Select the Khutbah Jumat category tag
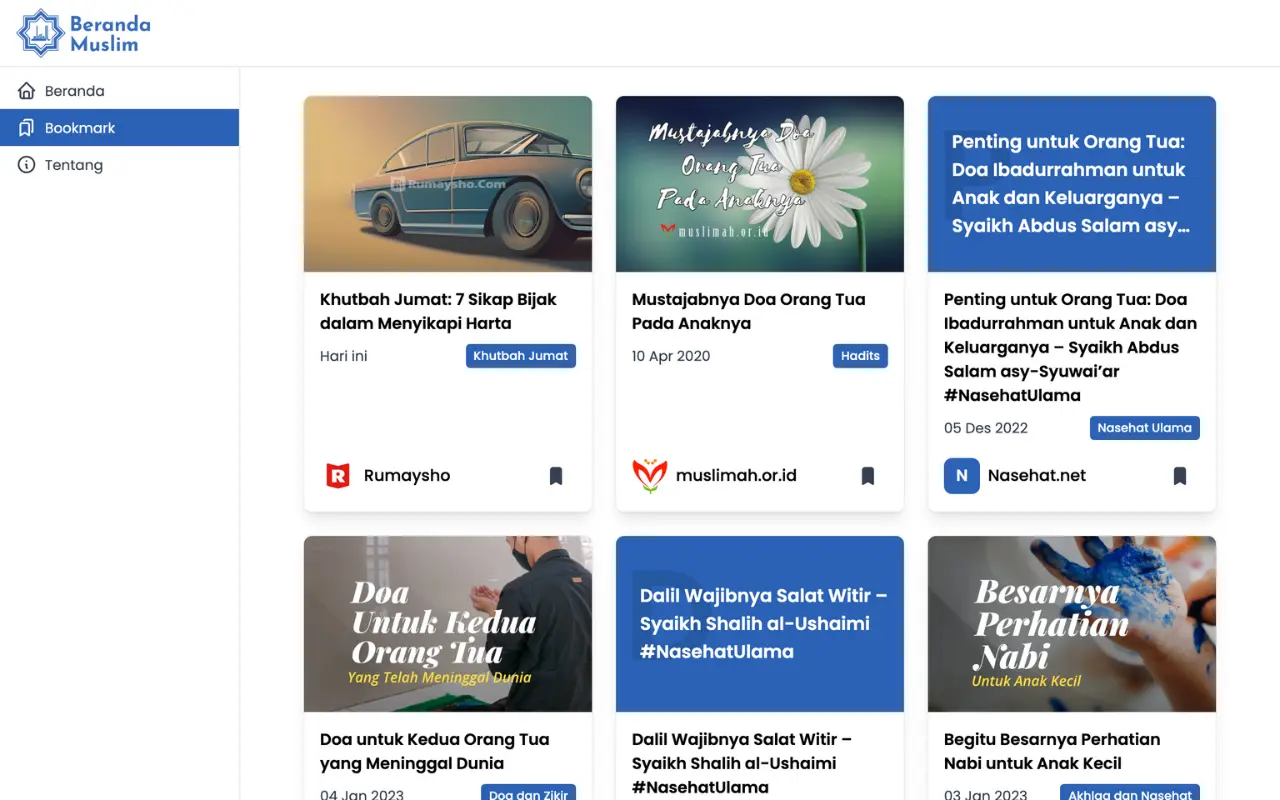This screenshot has height=800, width=1280. point(520,356)
